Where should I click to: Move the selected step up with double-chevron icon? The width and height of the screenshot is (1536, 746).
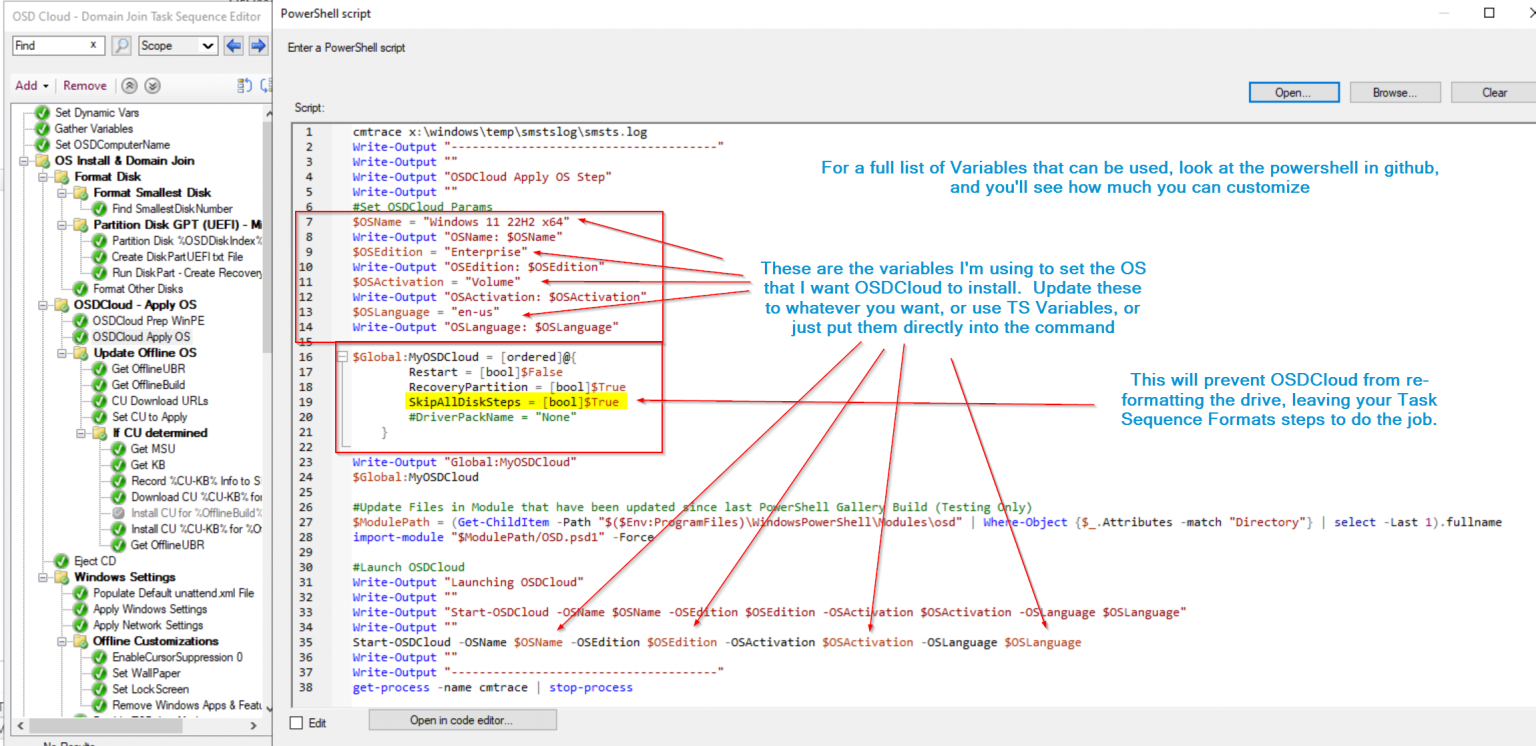pyautogui.click(x=129, y=85)
